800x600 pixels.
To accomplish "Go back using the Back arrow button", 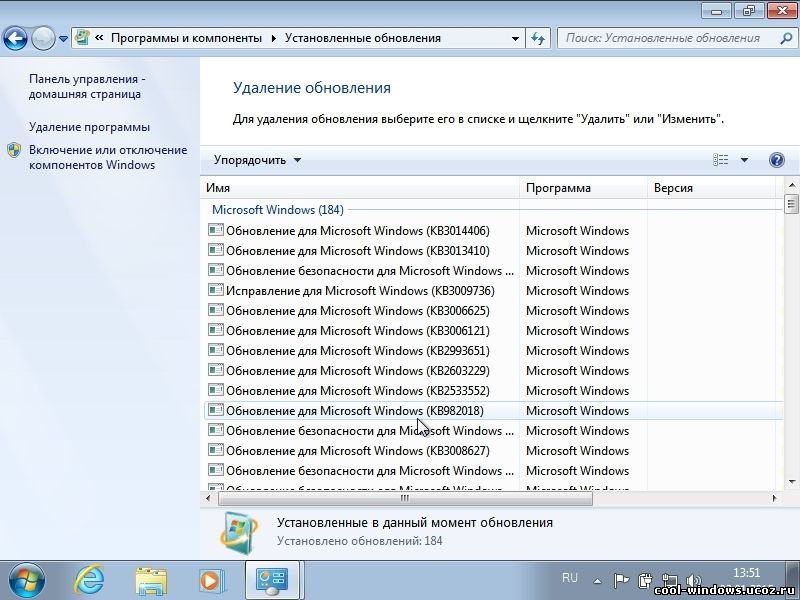I will pos(15,38).
